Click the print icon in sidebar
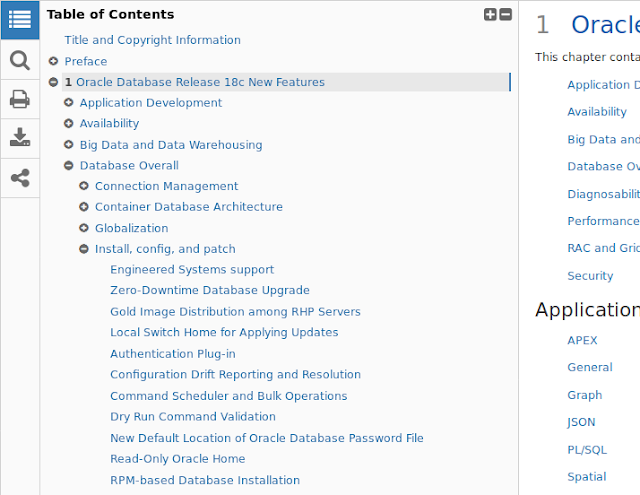The image size is (640, 495). (x=20, y=99)
